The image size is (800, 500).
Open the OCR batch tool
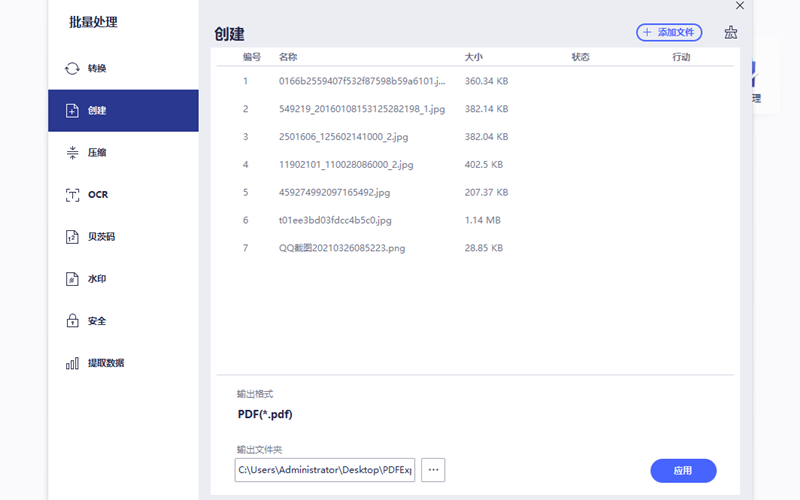point(97,195)
